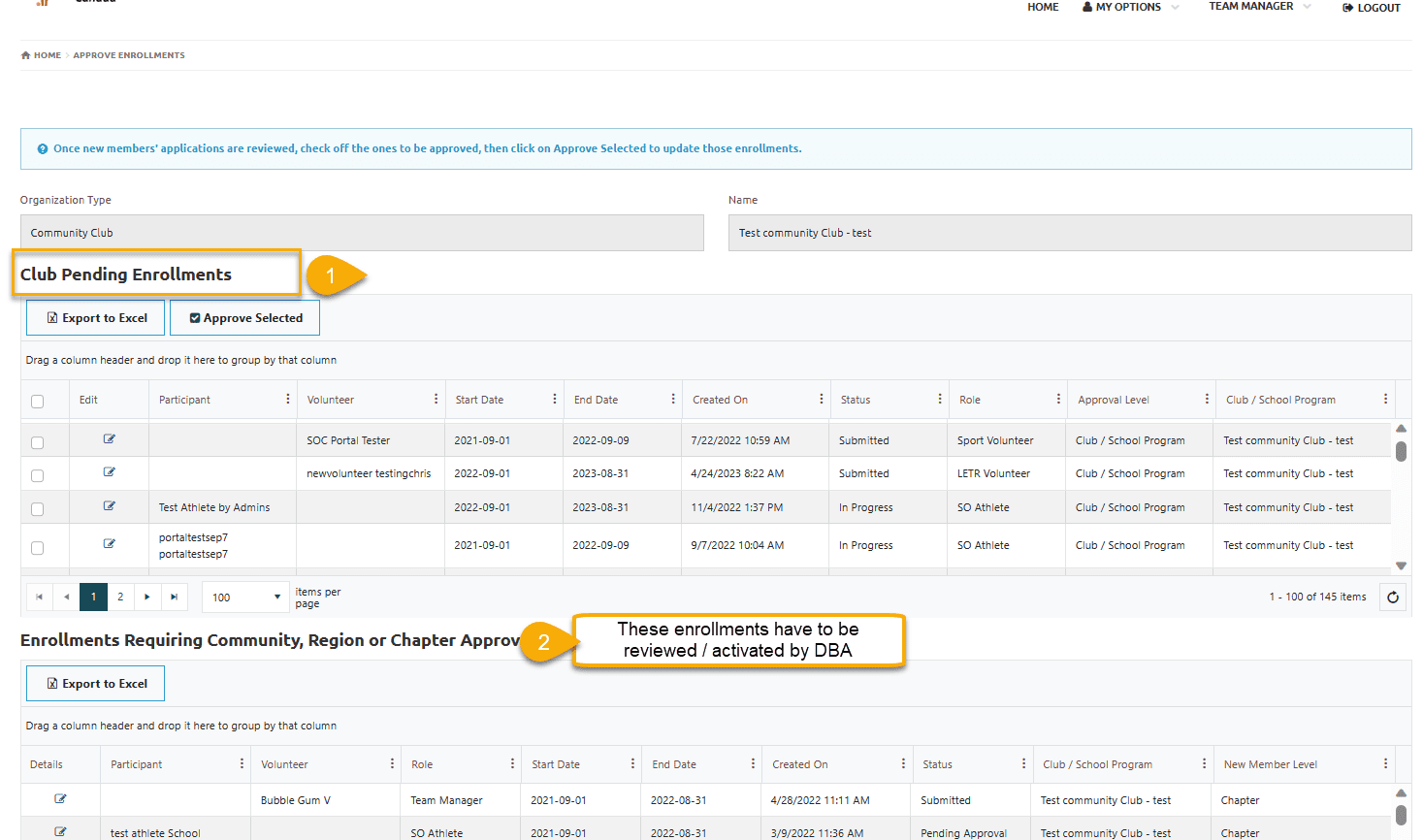Open Created On column menu in lower grid
The height and width of the screenshot is (840, 1423).
pos(903,764)
